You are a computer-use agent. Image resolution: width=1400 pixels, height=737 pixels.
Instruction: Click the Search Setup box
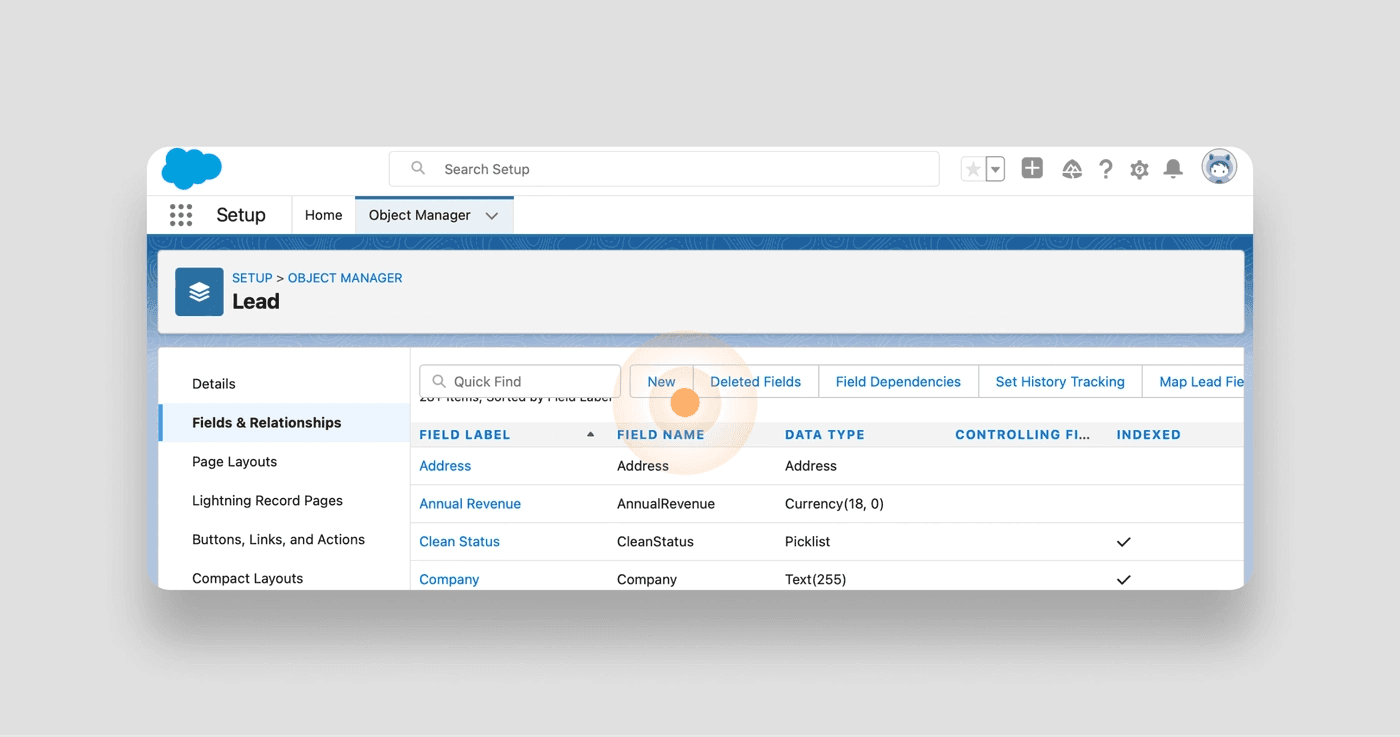(x=664, y=169)
